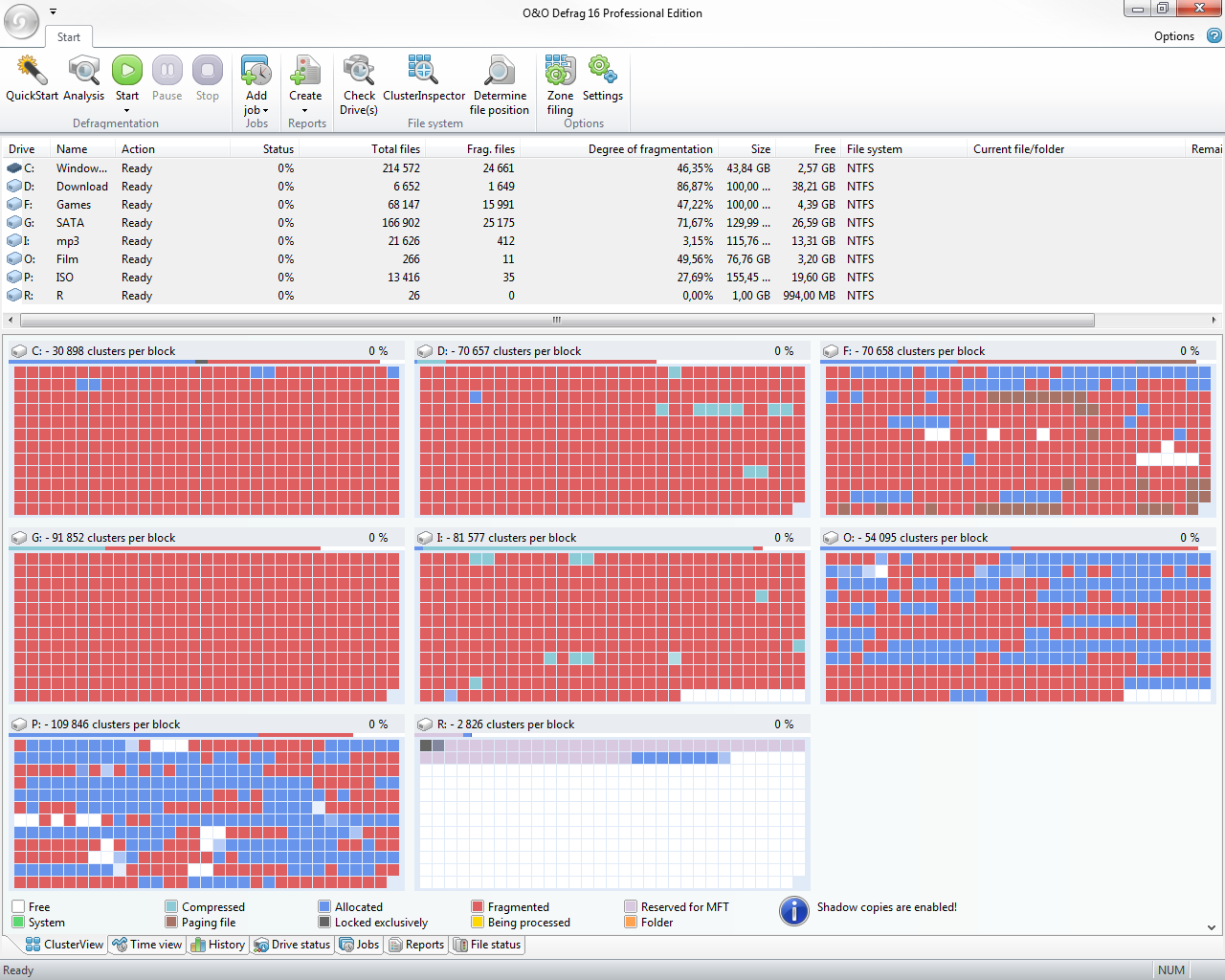1225x980 pixels.
Task: Expand the Start button dropdown arrow
Action: click(126, 110)
